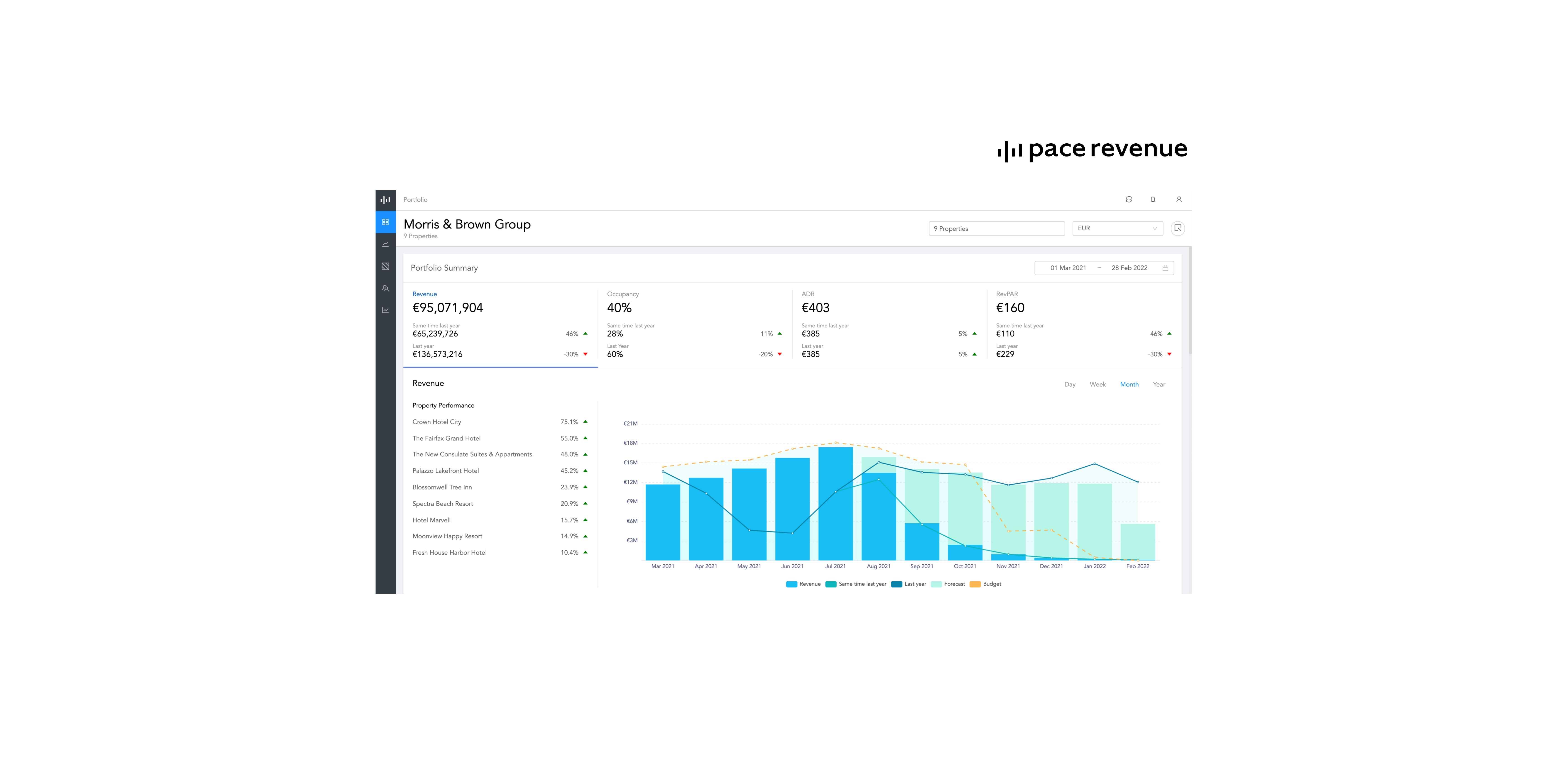Click the Pace logo in sidebar
1568x784 pixels.
pyautogui.click(x=385, y=200)
